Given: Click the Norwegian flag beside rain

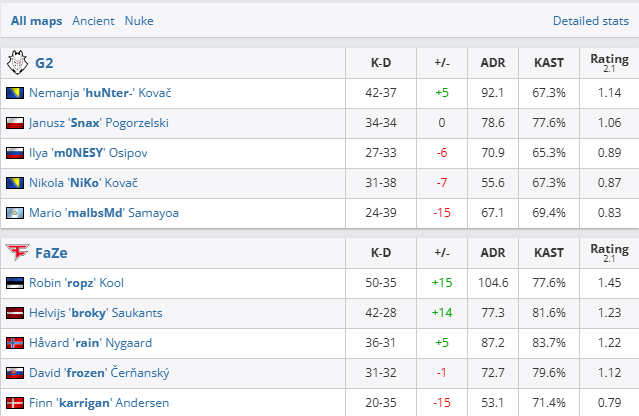Looking at the screenshot, I should click(15, 343).
